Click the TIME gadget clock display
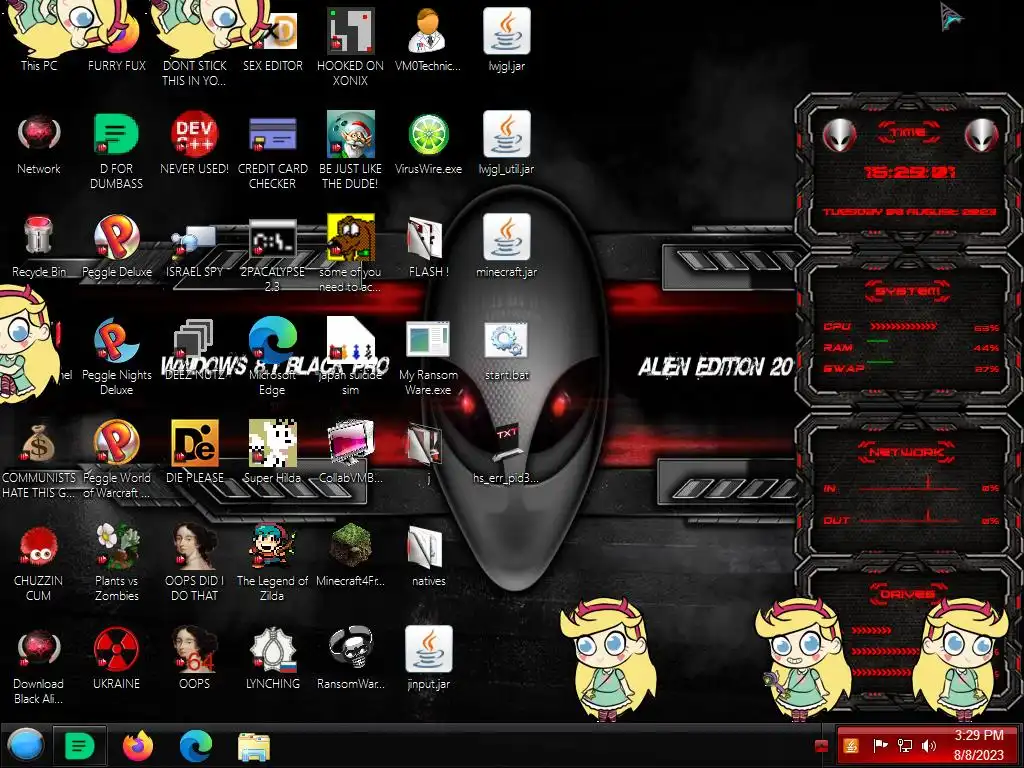 coord(909,172)
